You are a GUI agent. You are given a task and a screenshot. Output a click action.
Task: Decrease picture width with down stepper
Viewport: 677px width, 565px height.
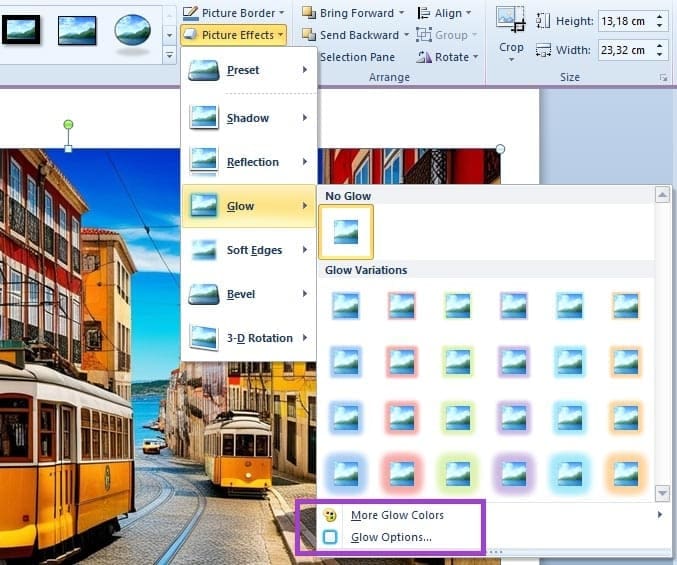pyautogui.click(x=659, y=55)
